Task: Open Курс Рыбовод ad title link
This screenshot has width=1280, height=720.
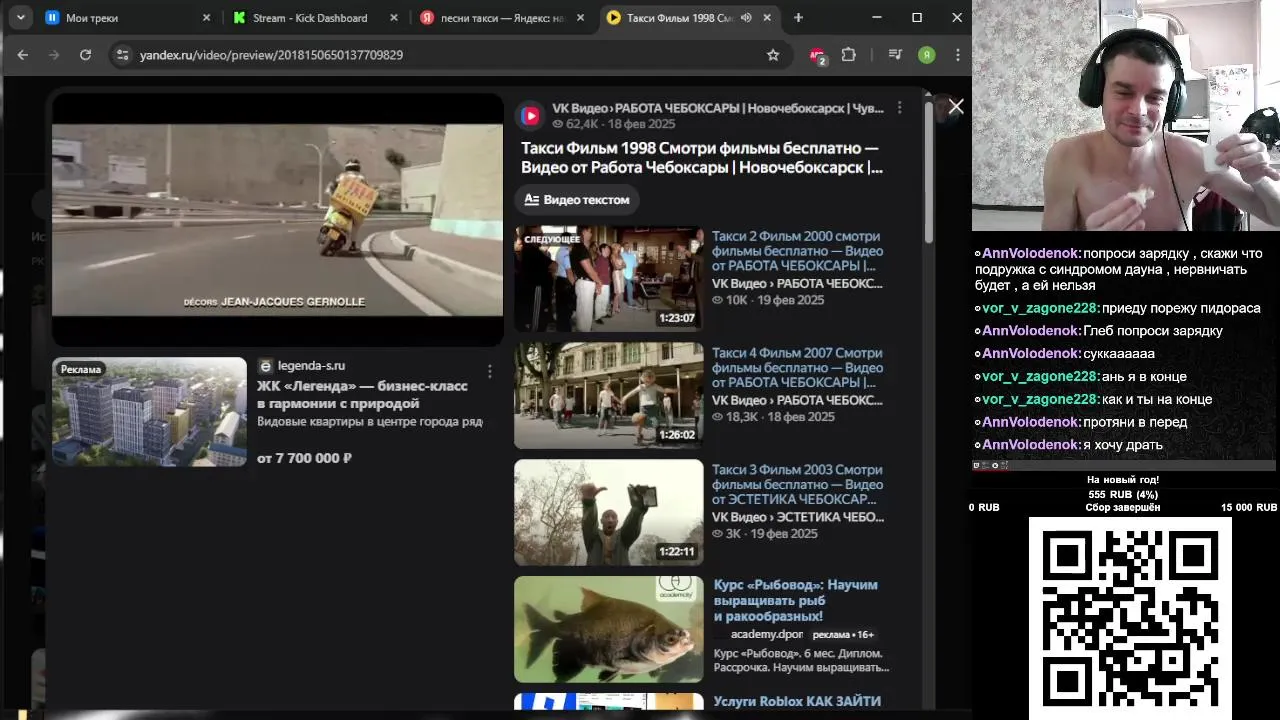Action: [x=796, y=600]
